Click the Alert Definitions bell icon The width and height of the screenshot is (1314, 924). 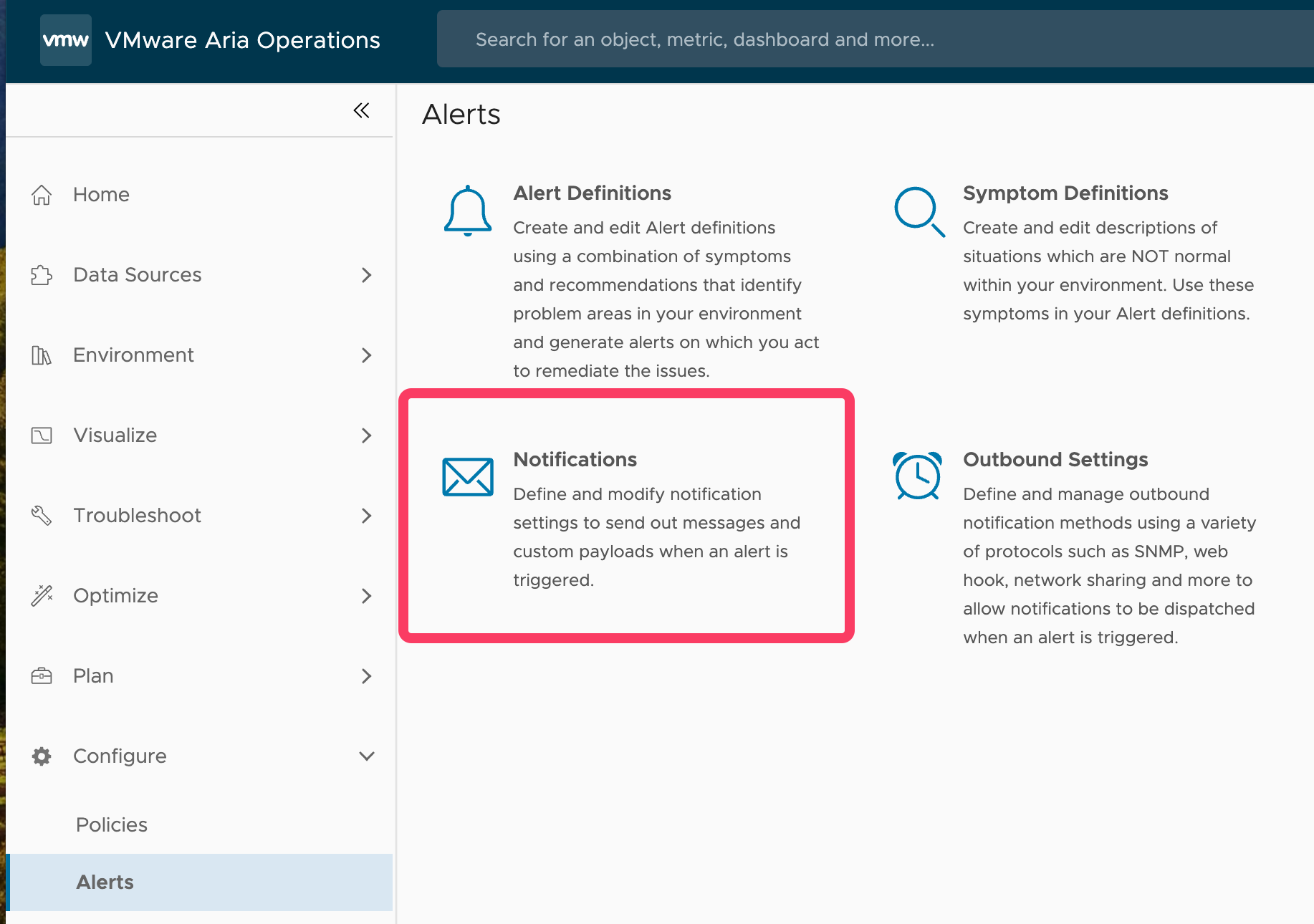[x=467, y=211]
